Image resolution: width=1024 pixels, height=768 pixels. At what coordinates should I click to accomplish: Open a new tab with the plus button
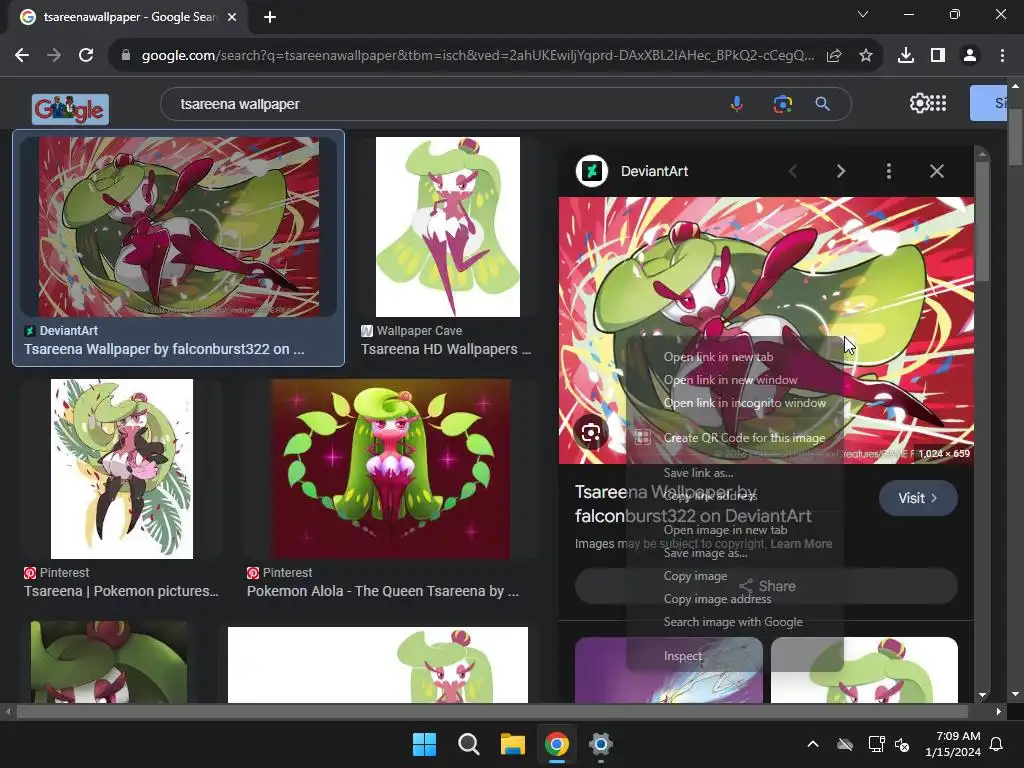270,17
